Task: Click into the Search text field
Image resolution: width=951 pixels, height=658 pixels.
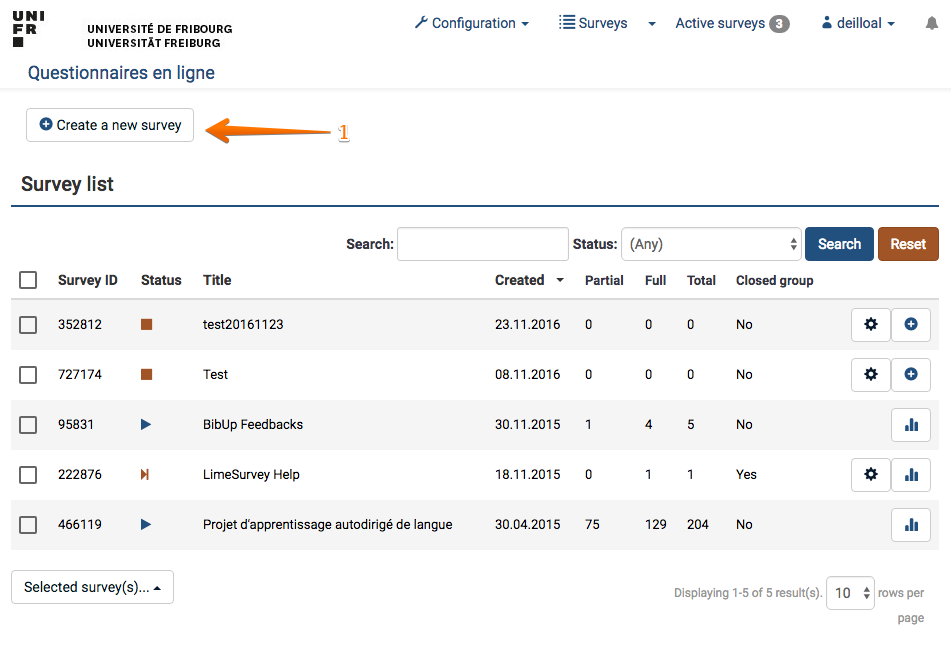Action: coord(482,244)
